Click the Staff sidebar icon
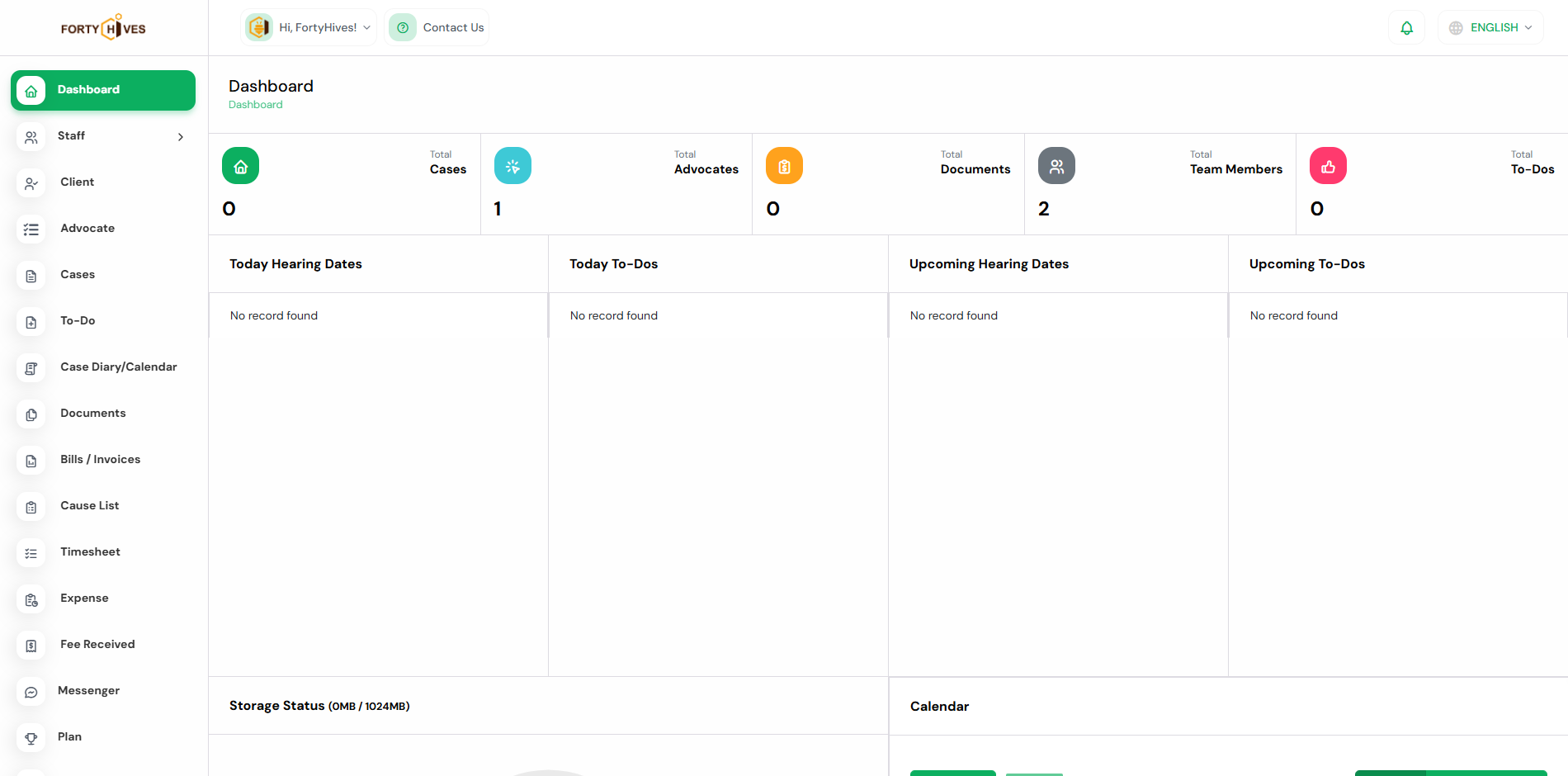Screen dimensions: 1568x776 (31, 137)
